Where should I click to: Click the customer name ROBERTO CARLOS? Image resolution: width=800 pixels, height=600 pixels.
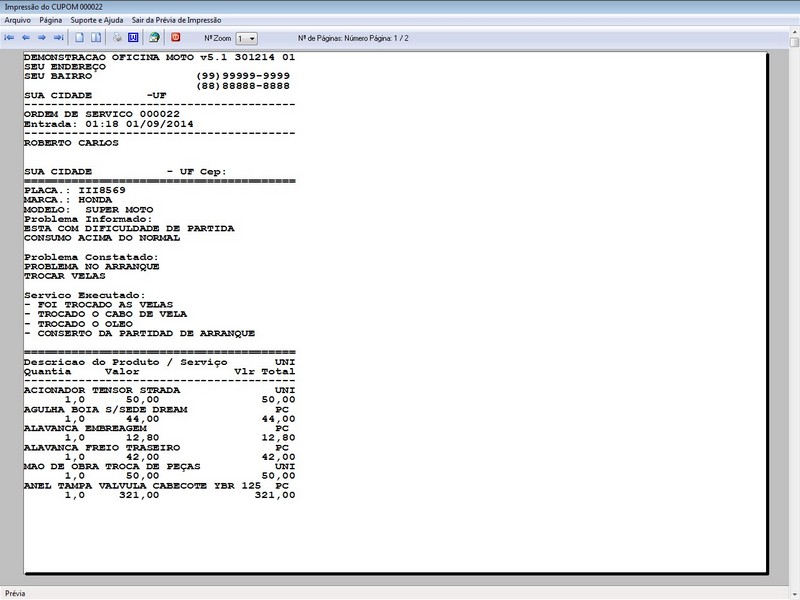(71, 143)
